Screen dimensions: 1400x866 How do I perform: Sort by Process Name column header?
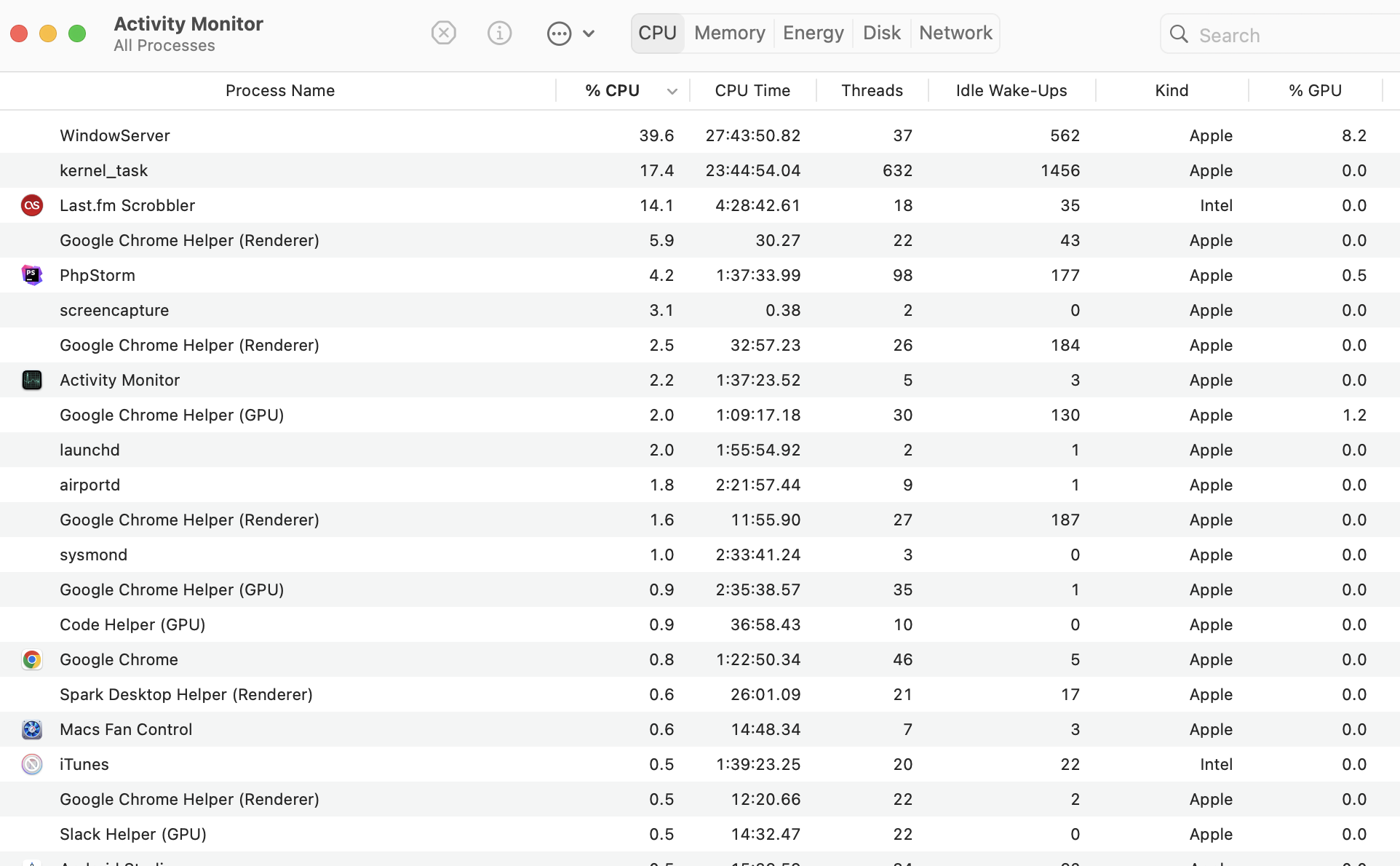click(280, 90)
